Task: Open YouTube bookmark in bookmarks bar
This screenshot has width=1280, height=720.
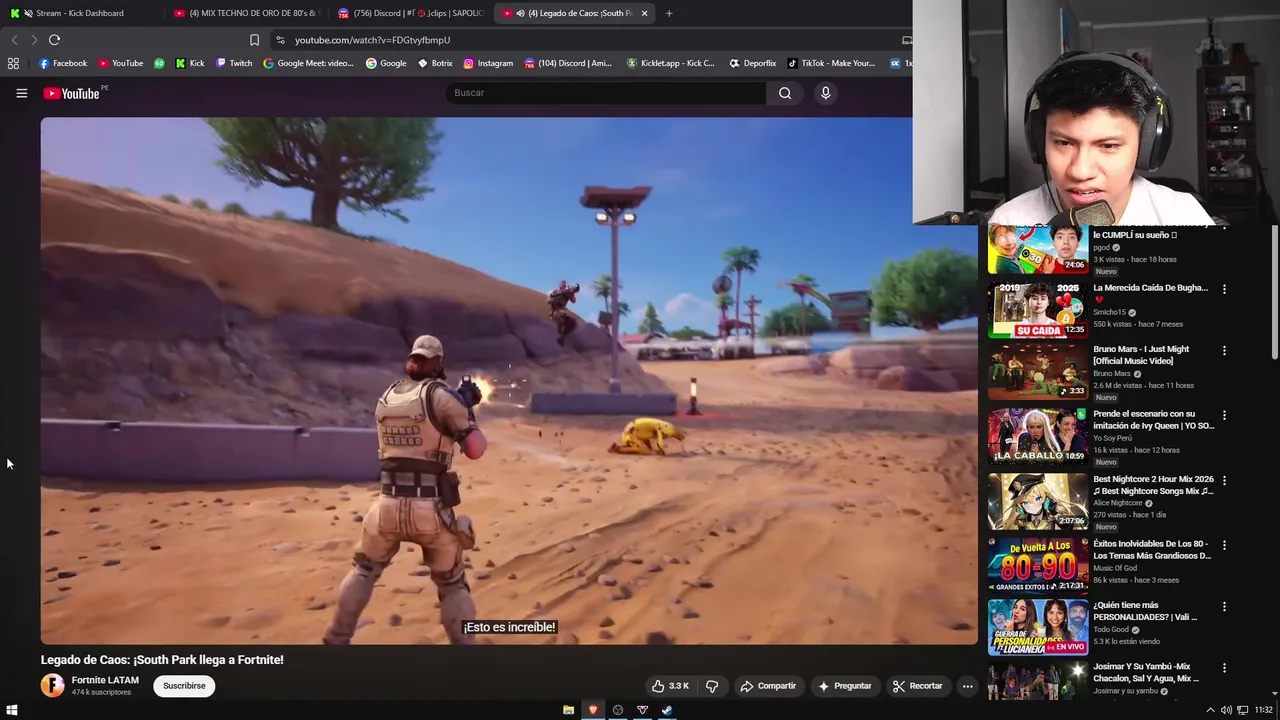Action: (x=121, y=63)
